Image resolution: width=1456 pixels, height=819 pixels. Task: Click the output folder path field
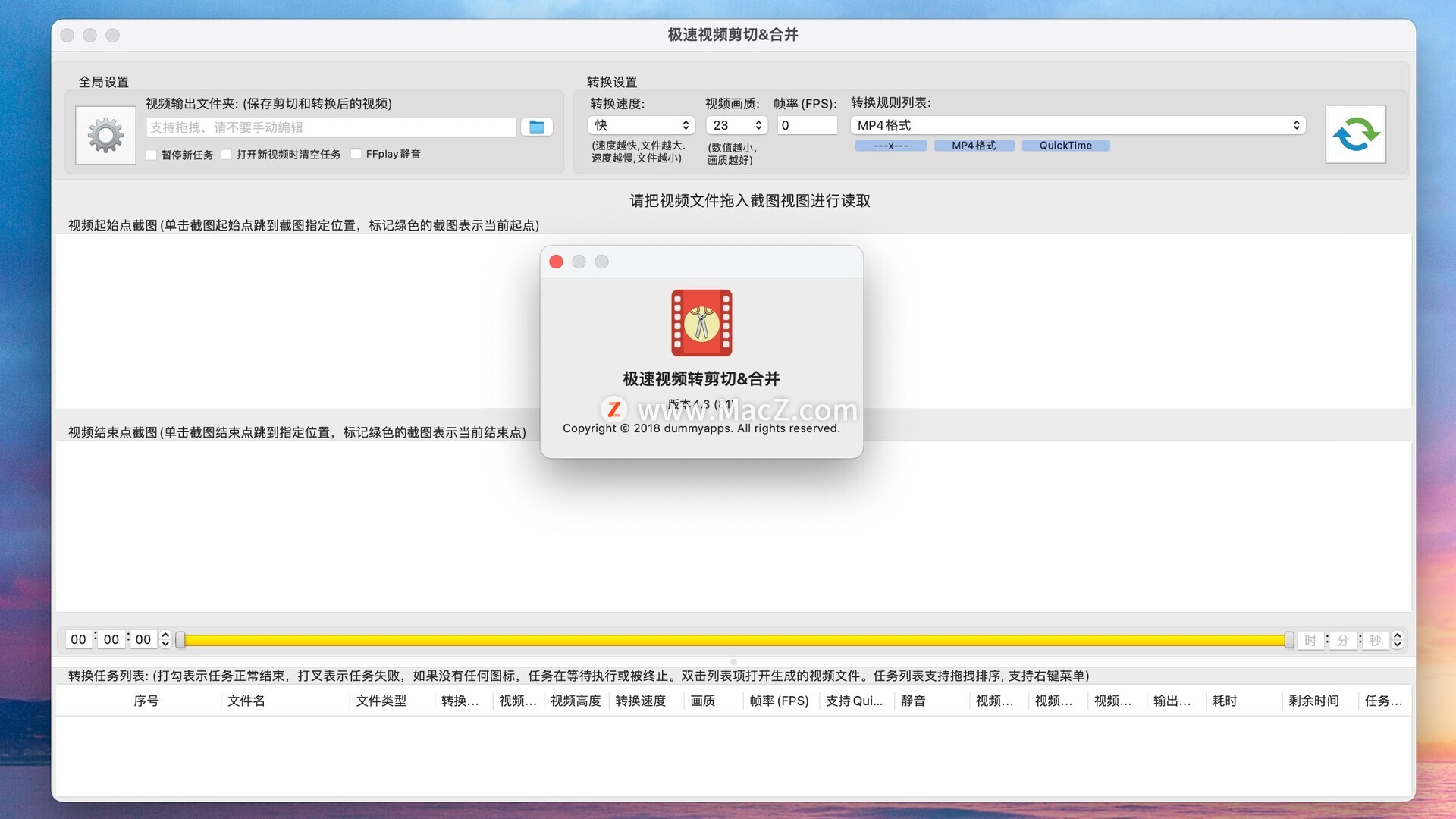331,127
